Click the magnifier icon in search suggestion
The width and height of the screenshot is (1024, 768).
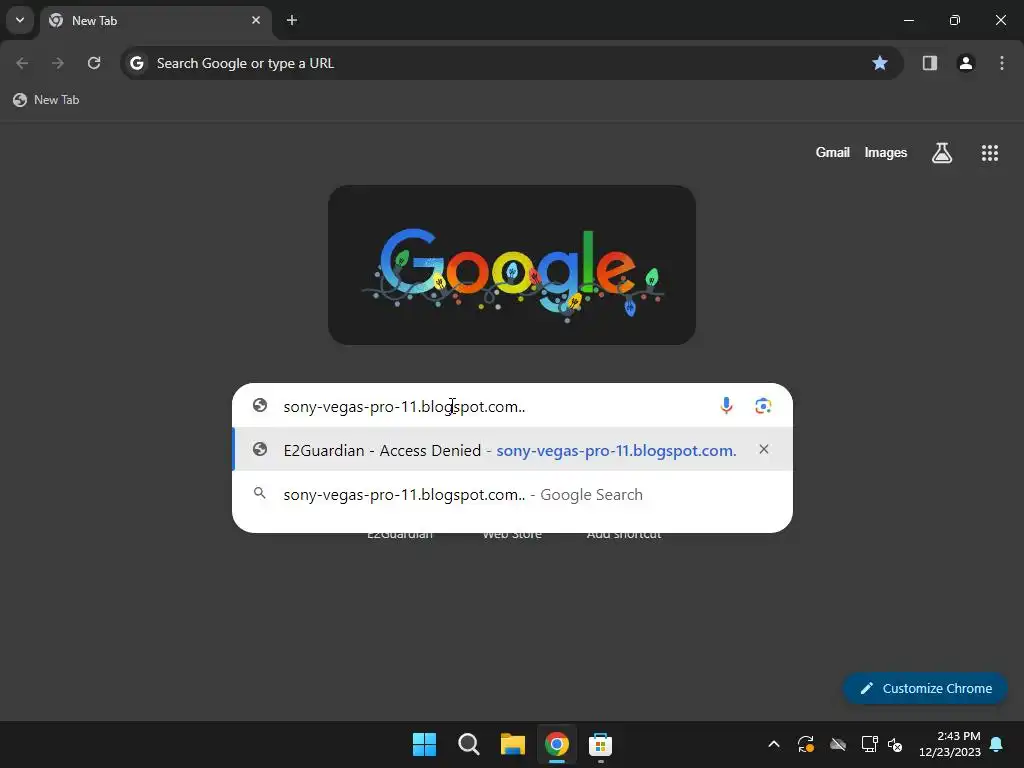pyautogui.click(x=259, y=493)
